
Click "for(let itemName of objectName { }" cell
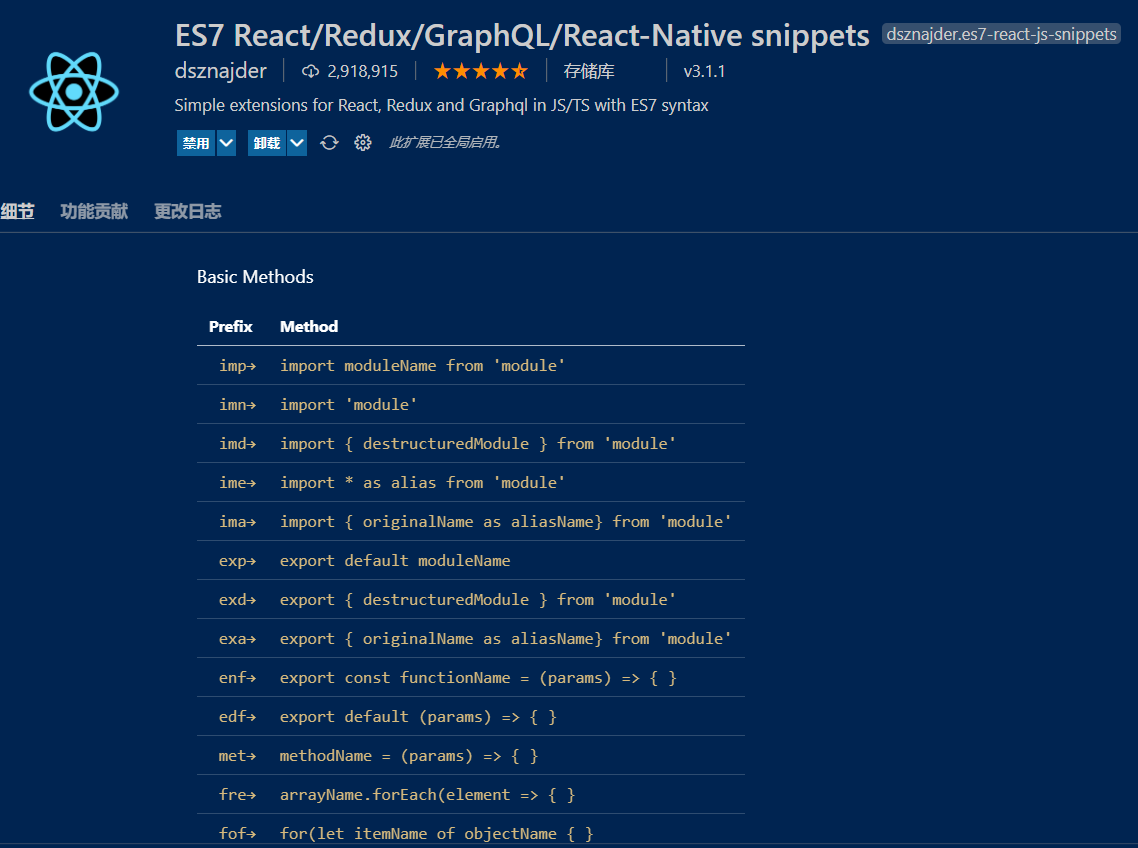(x=437, y=833)
